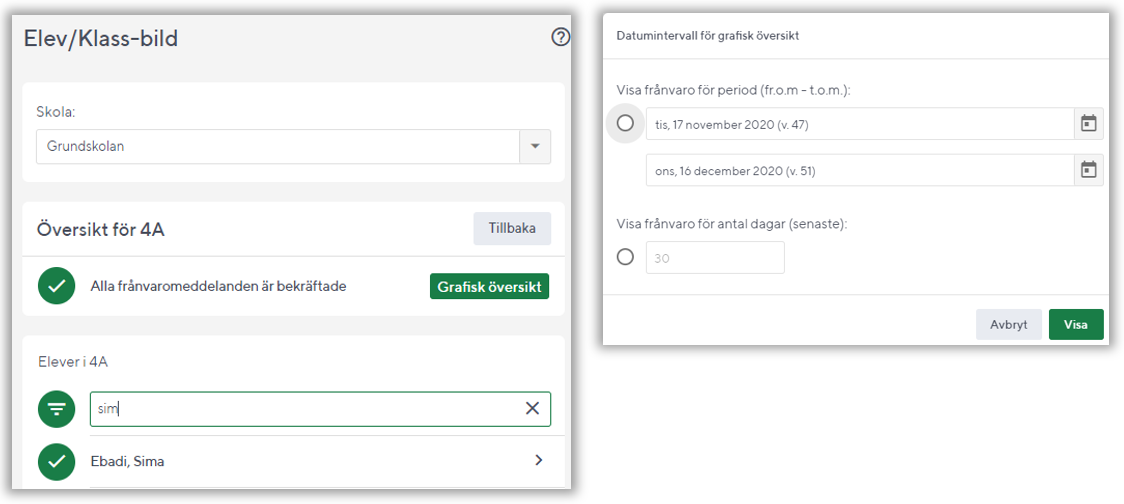This screenshot has width=1124, height=504.
Task: Expand the Skola dropdown arrow
Action: pos(535,146)
